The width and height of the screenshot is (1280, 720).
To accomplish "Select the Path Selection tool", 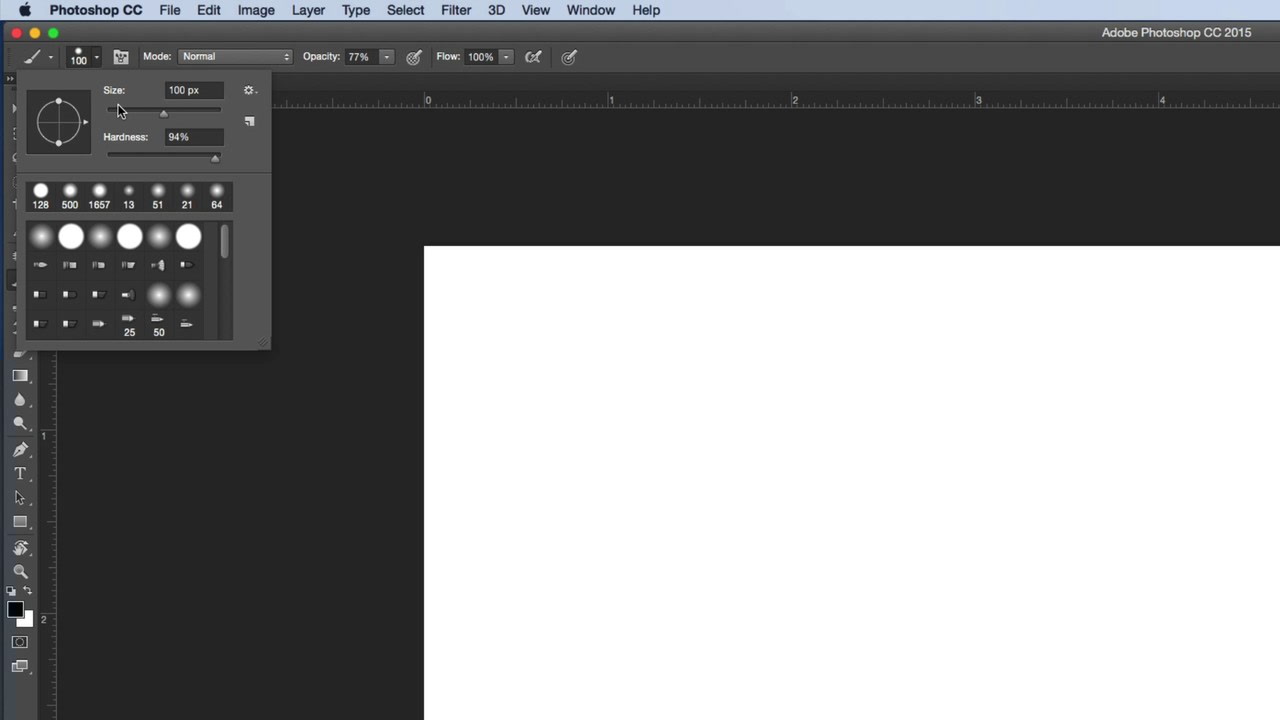I will (20, 497).
